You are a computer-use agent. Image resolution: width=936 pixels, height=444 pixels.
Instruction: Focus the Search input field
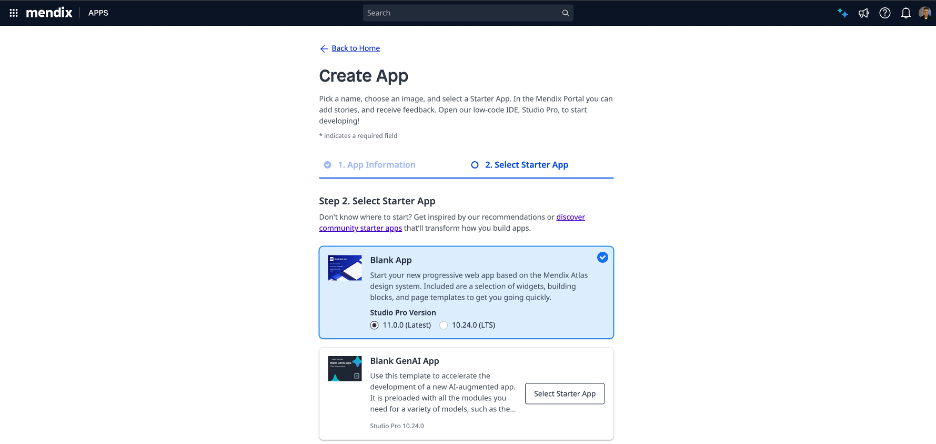tap(468, 13)
